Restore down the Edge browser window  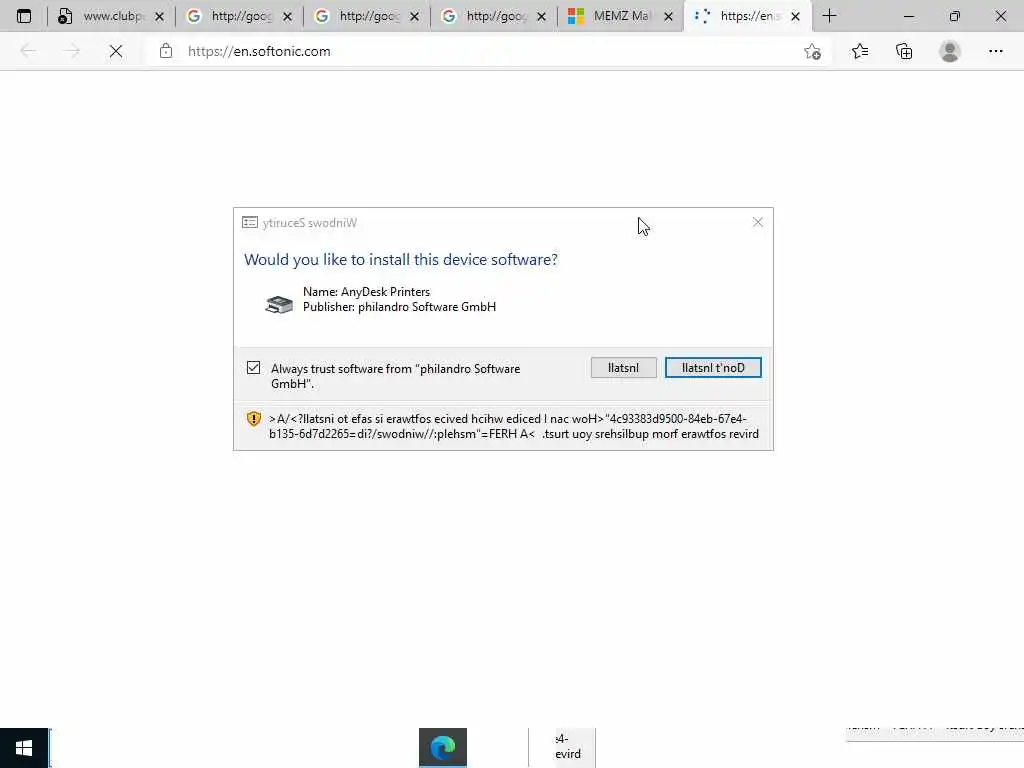point(955,16)
